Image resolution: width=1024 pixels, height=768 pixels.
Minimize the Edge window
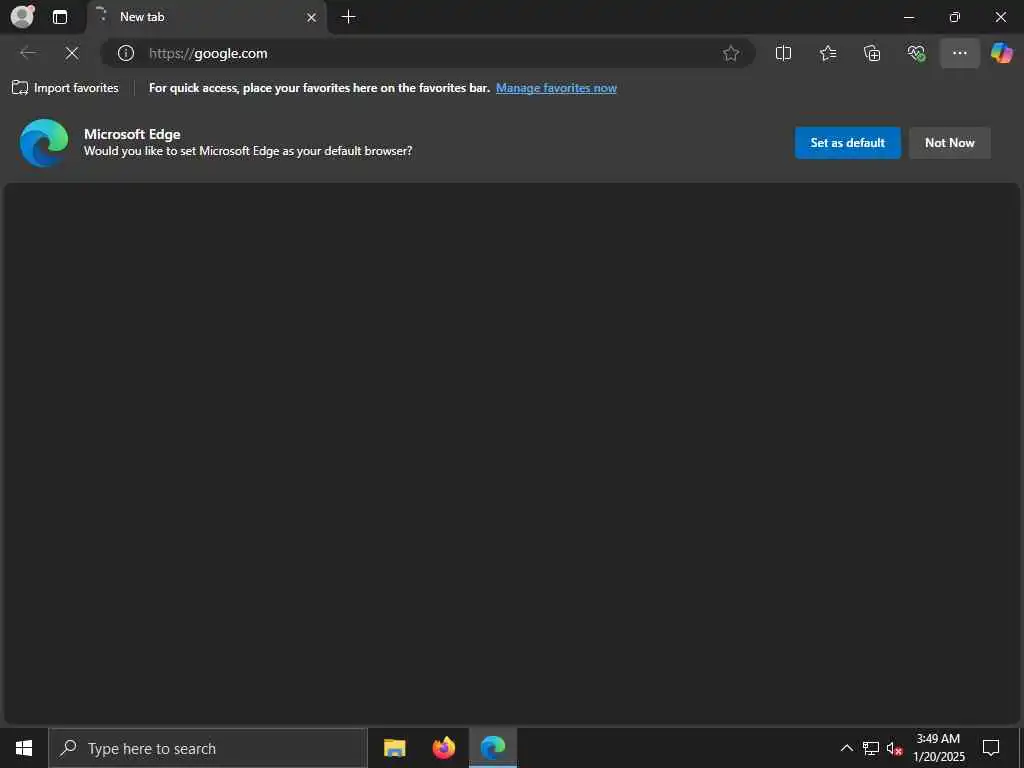click(909, 17)
